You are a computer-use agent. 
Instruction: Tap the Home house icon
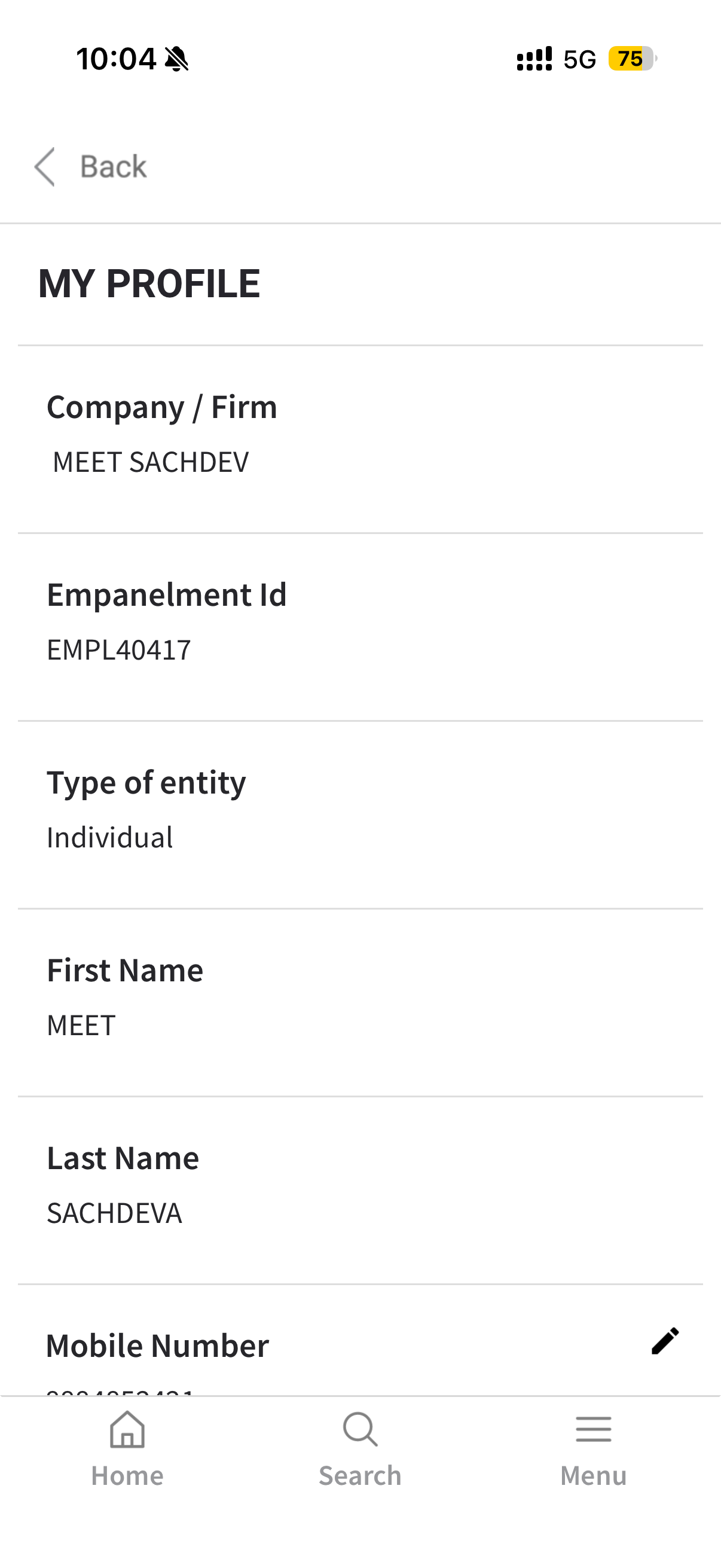point(127,1429)
